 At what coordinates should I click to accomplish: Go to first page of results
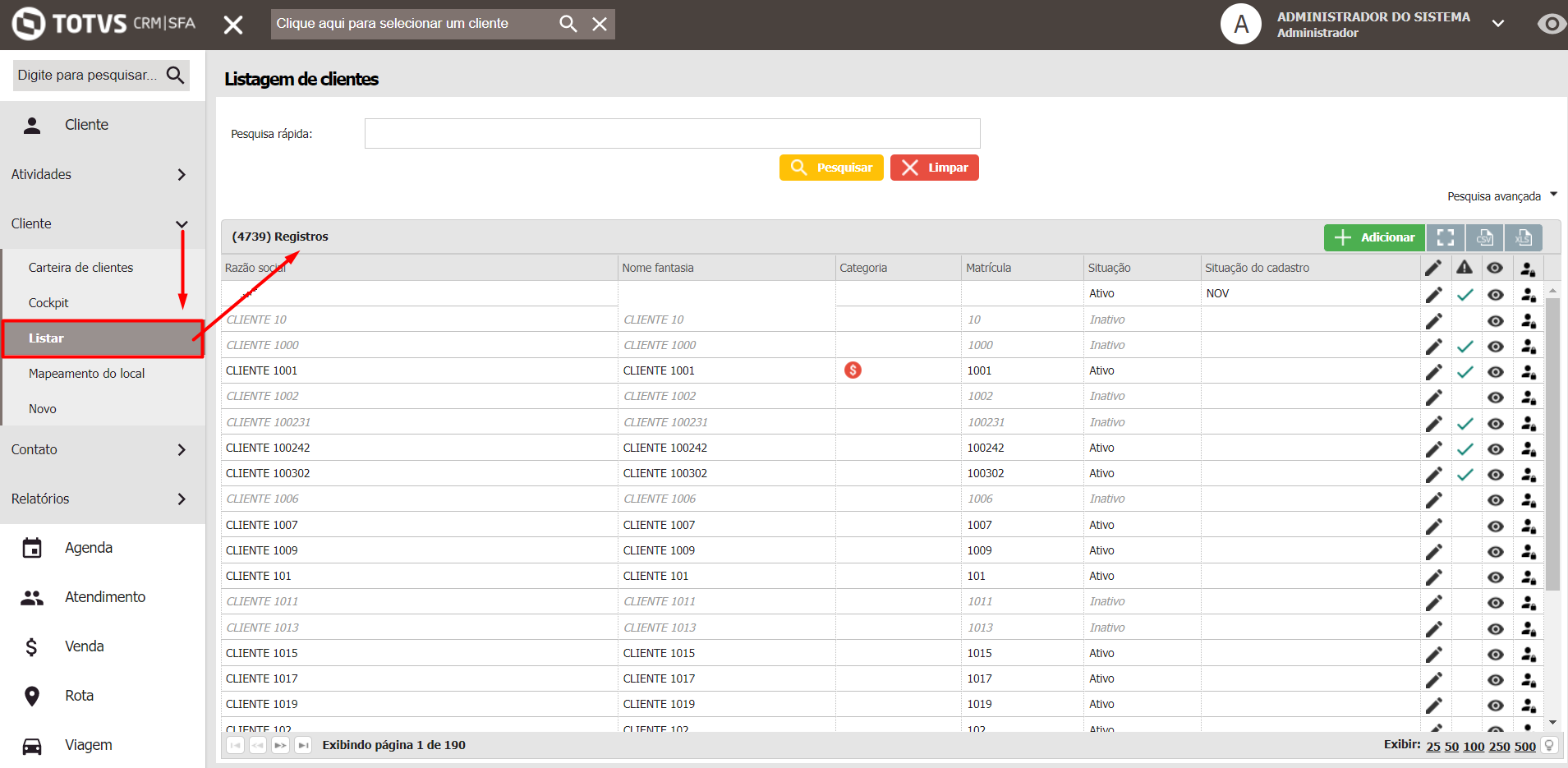(236, 745)
